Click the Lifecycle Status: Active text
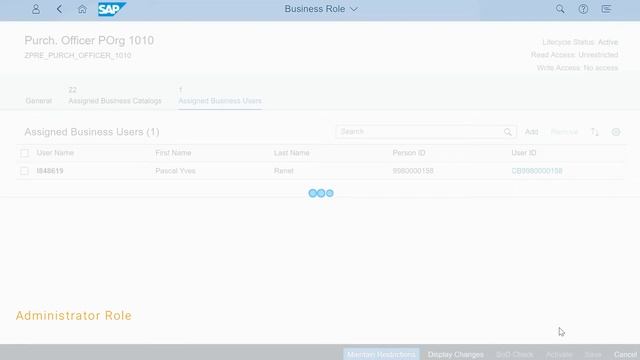The image size is (640, 360). (580, 42)
